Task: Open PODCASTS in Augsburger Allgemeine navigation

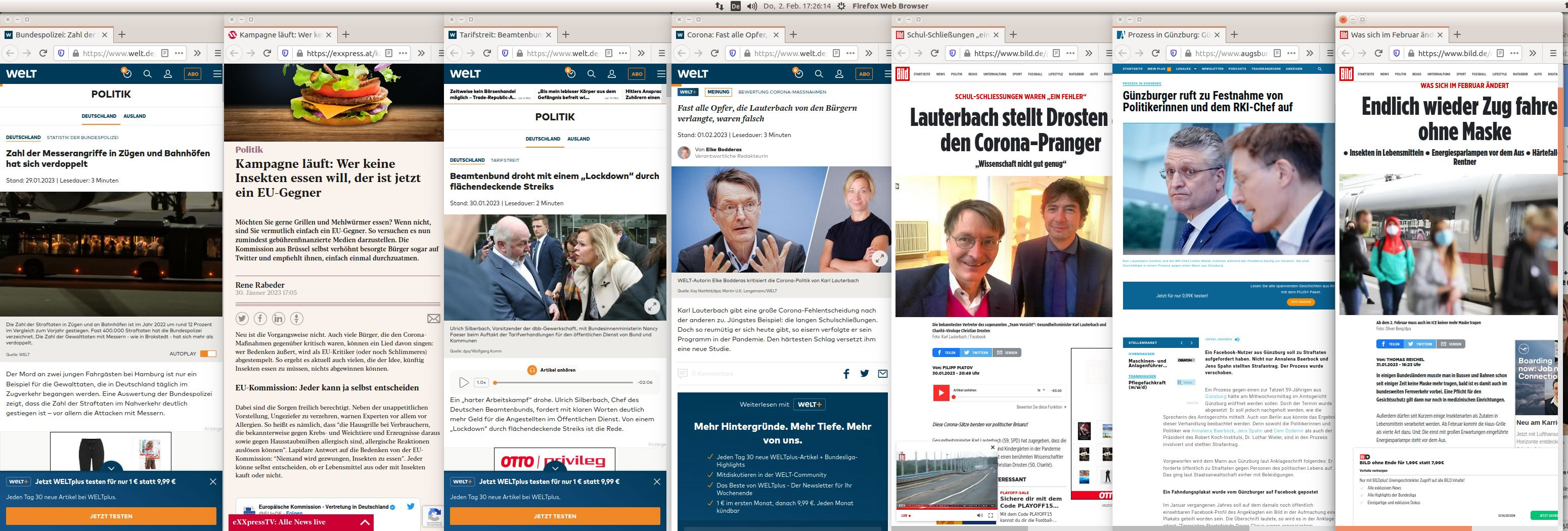Action: click(1237, 69)
